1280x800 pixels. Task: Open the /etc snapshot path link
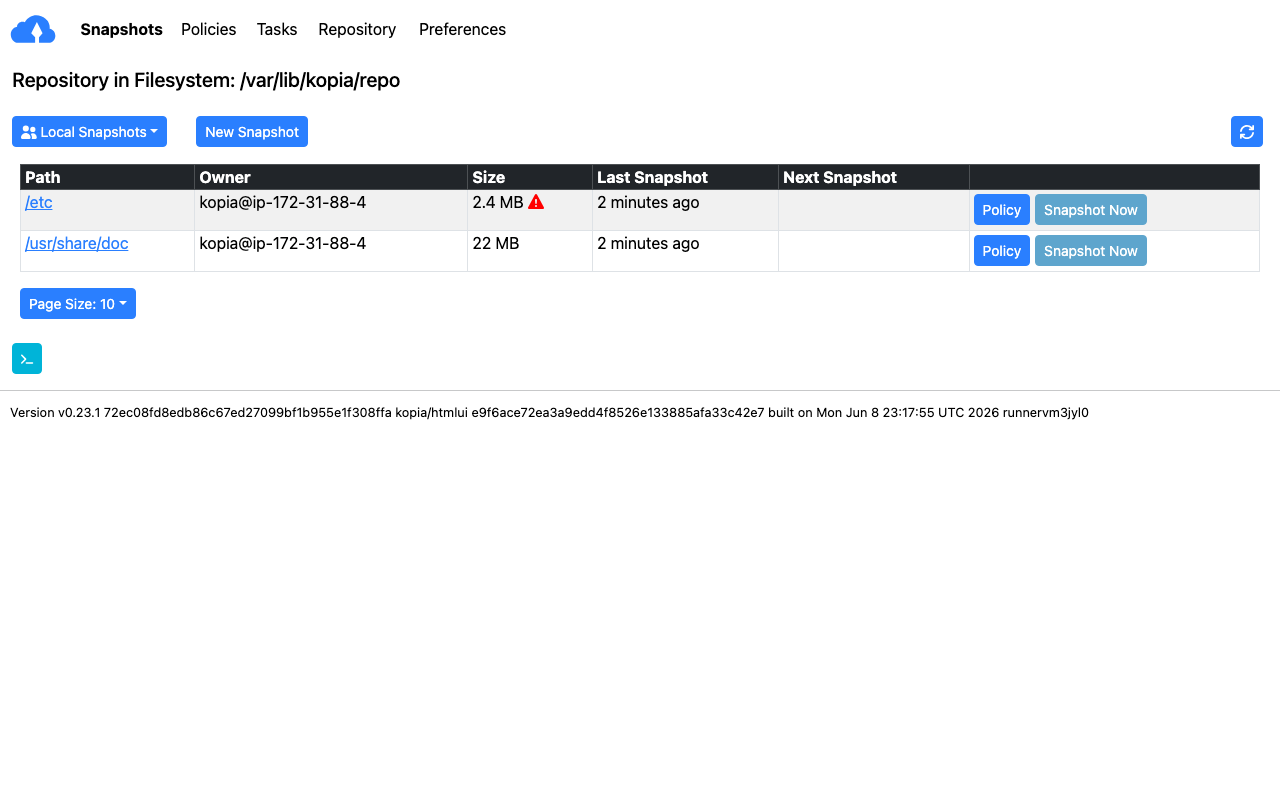(x=39, y=202)
